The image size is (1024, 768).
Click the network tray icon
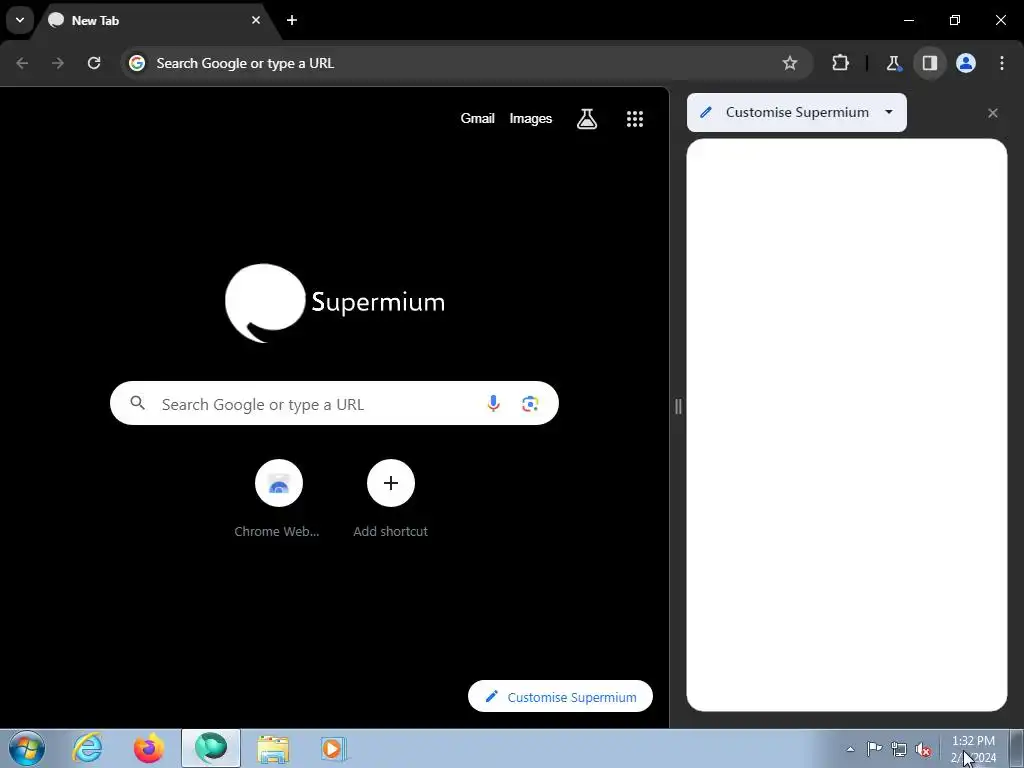[x=899, y=749]
